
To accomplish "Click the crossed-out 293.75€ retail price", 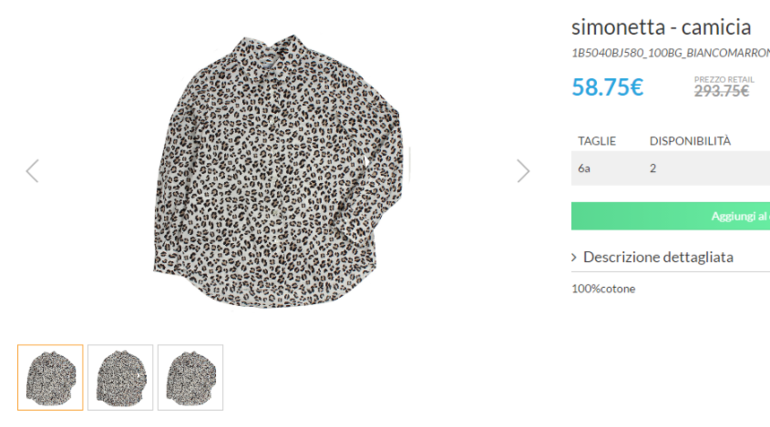I will (x=721, y=91).
